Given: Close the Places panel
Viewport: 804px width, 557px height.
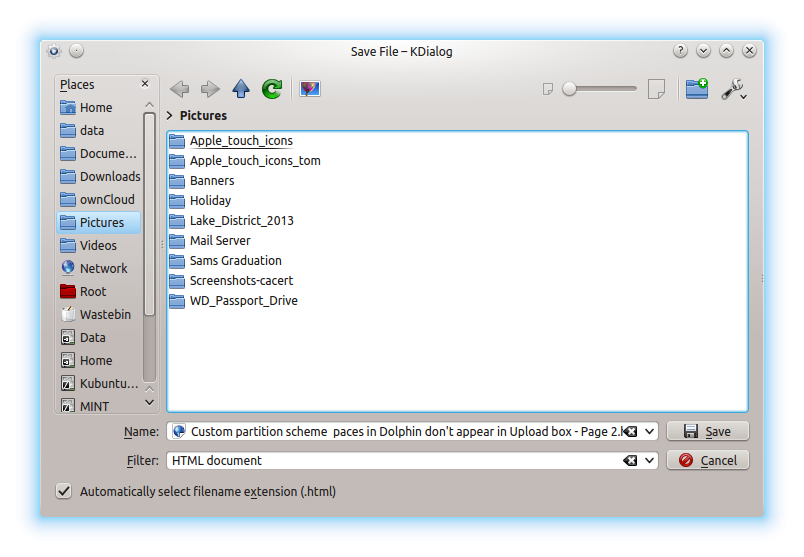Looking at the screenshot, I should [x=145, y=84].
